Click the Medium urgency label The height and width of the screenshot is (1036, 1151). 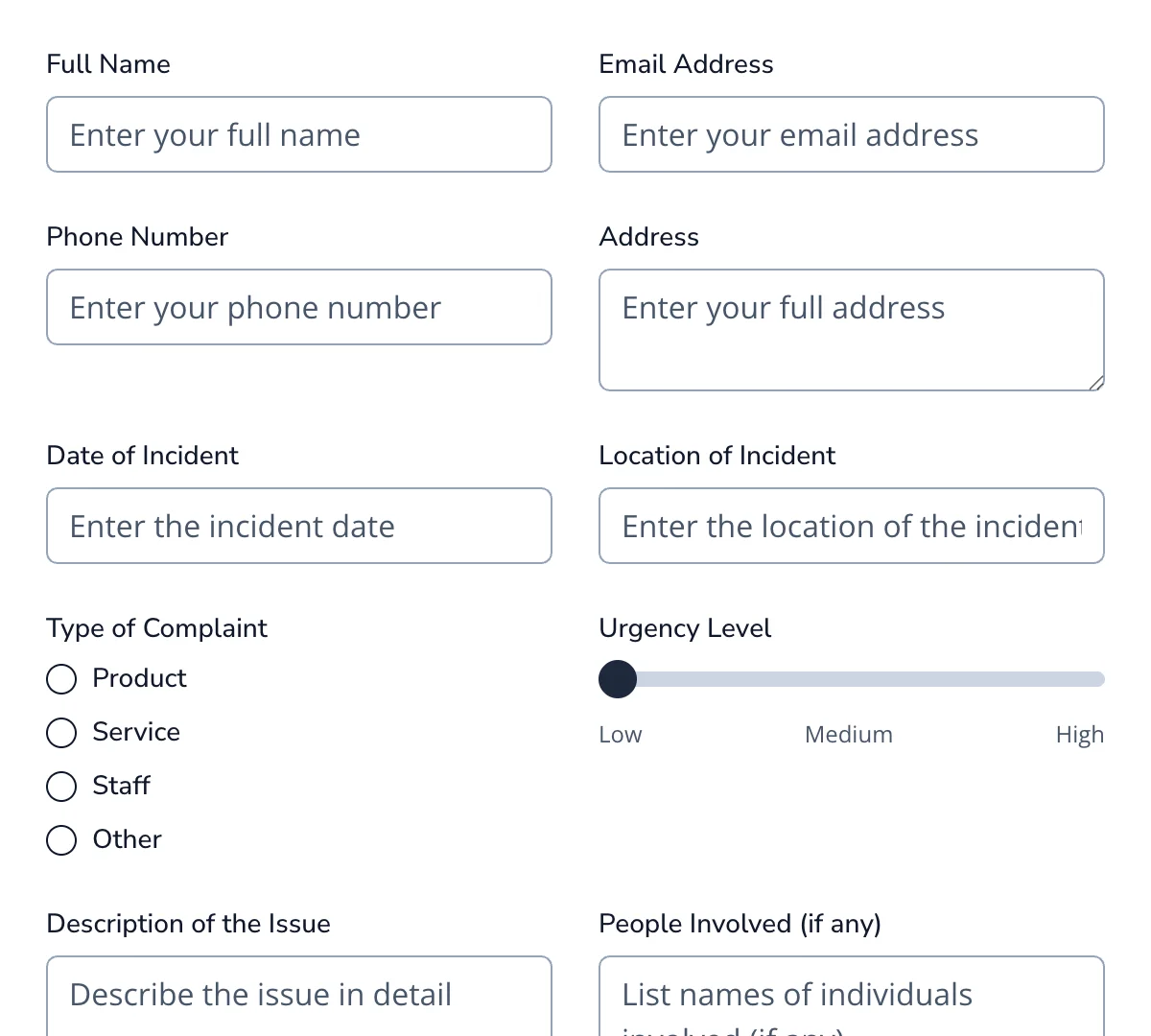pos(848,734)
